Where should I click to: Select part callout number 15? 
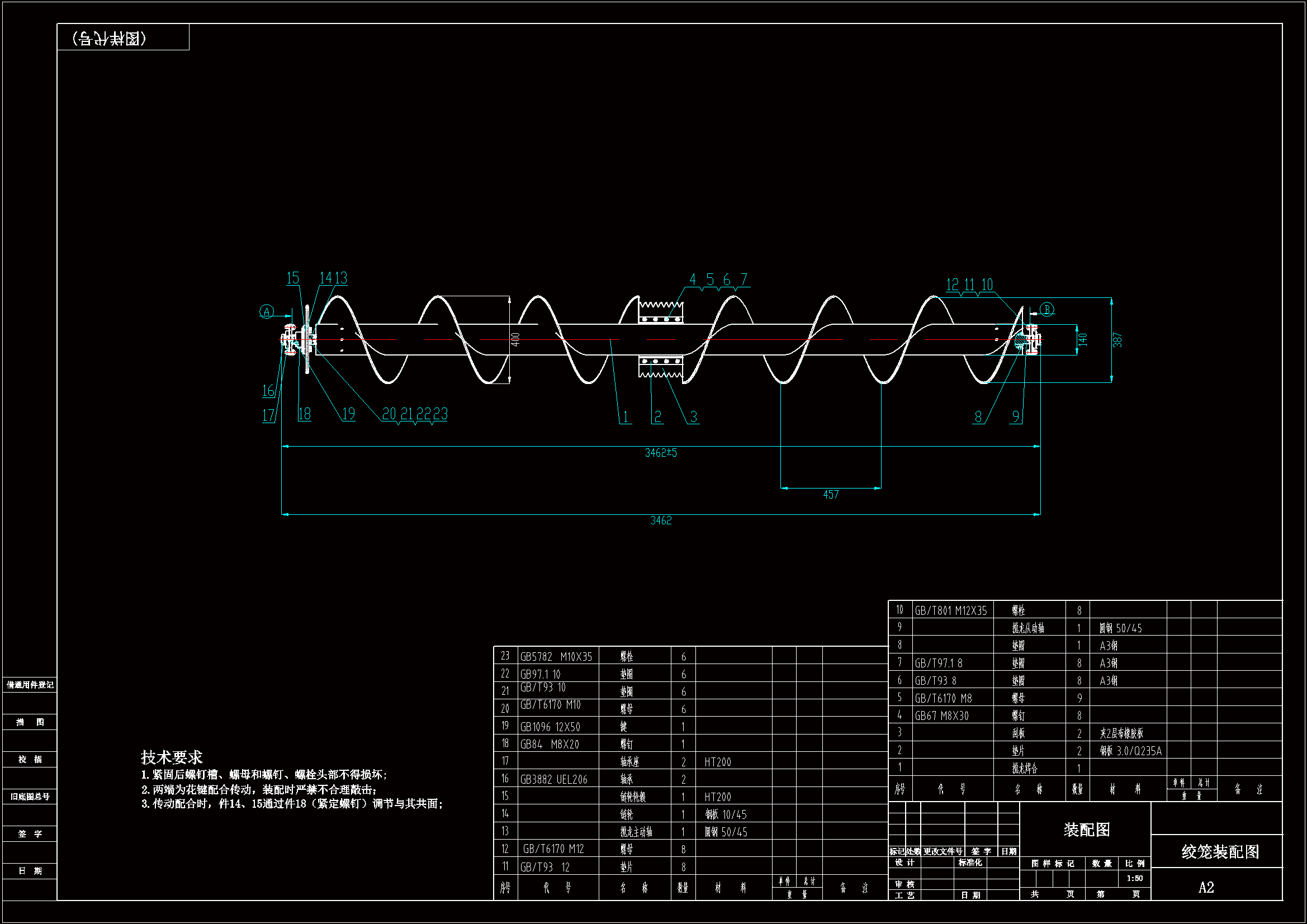click(x=292, y=278)
